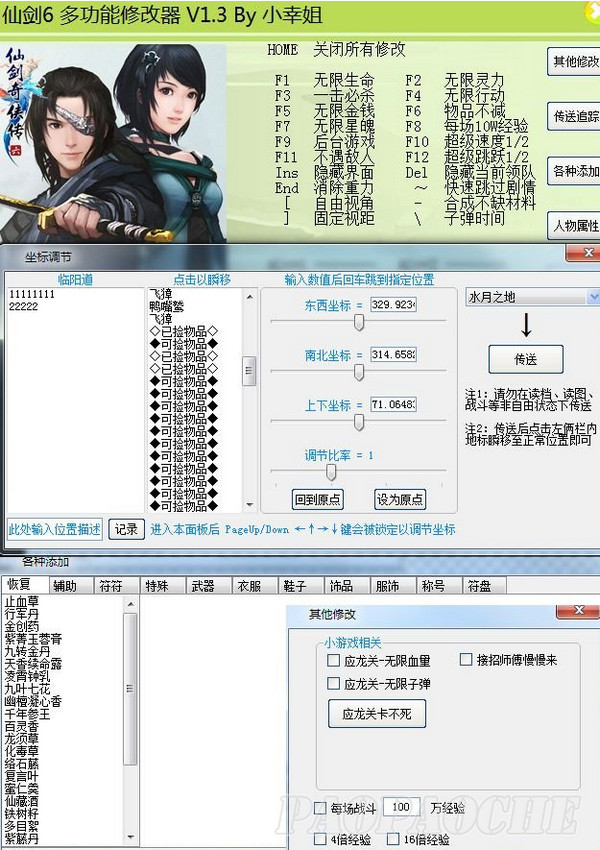
Task: Select 止血草 in item list
Action: pyautogui.click(x=22, y=602)
